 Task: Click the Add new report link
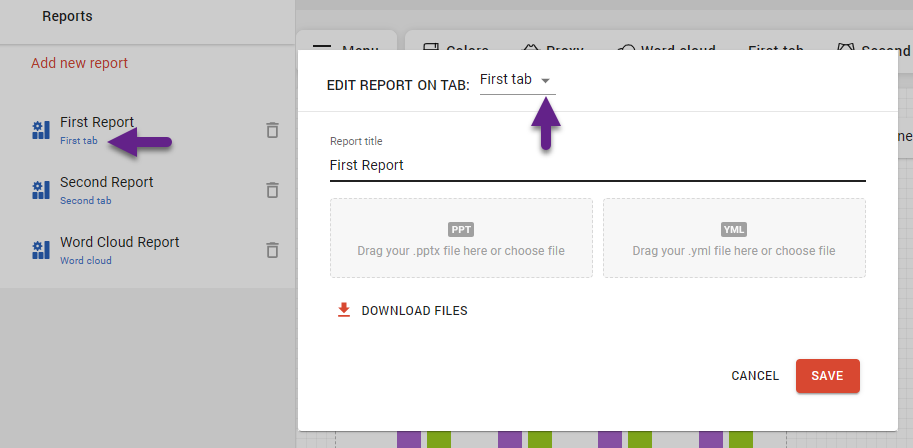tap(79, 63)
